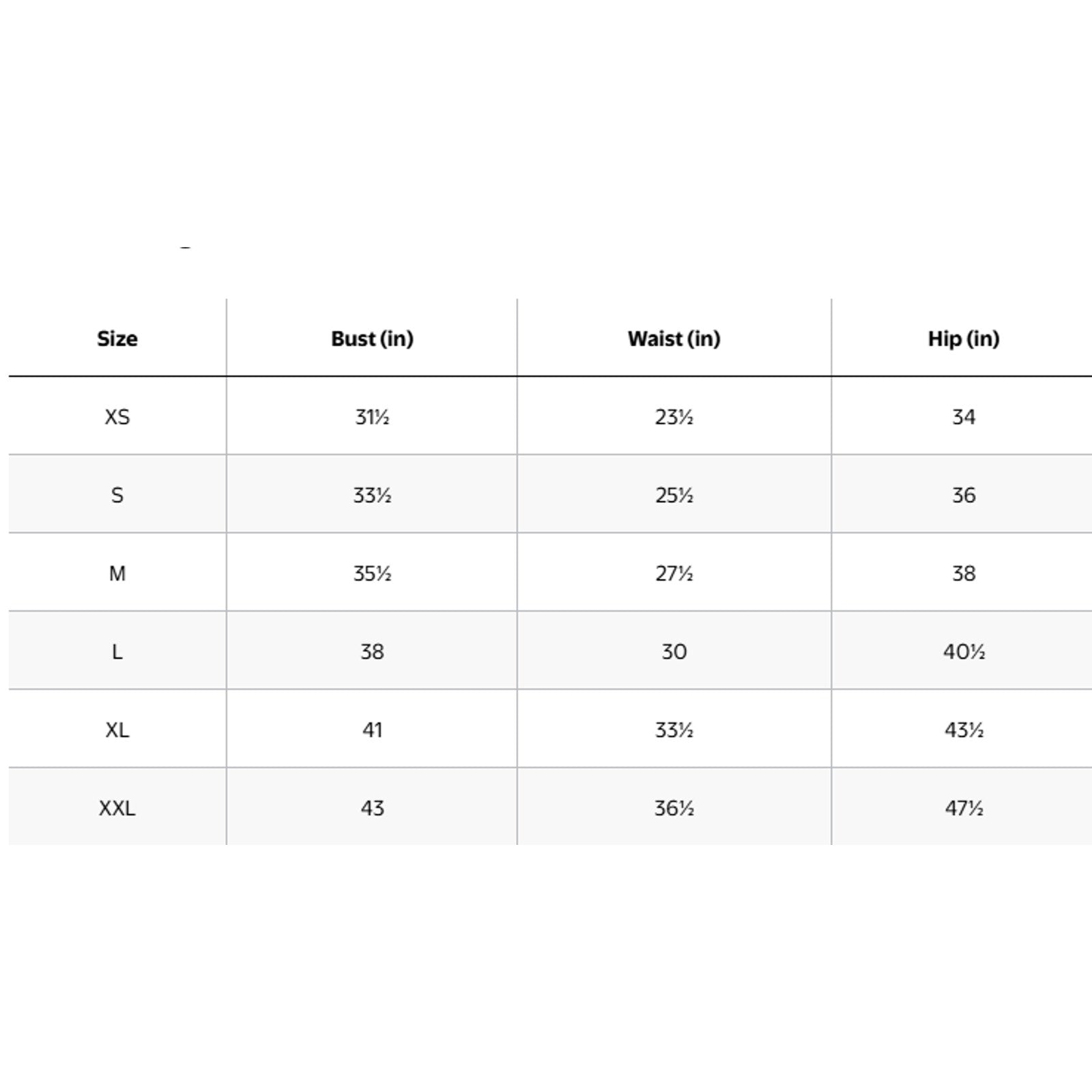This screenshot has width=1092, height=1092.
Task: Click the XL size row label
Action: click(x=117, y=730)
